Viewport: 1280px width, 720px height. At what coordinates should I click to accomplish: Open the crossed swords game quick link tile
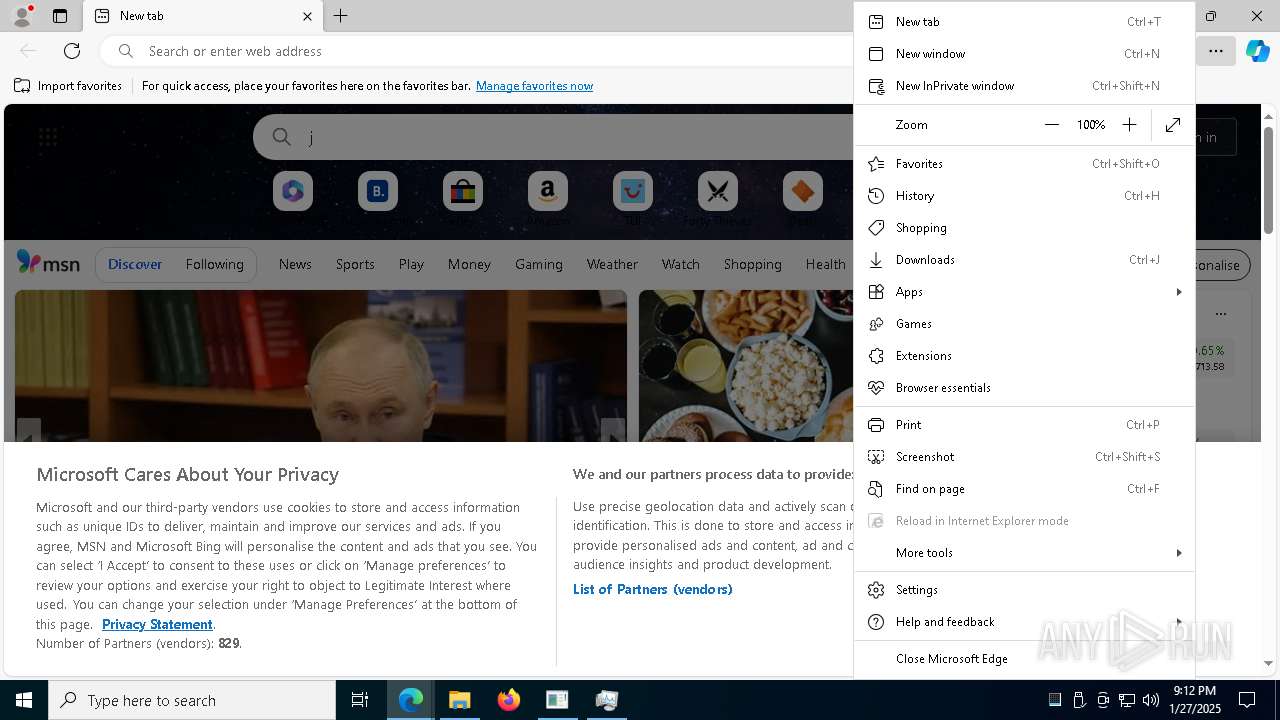[718, 191]
